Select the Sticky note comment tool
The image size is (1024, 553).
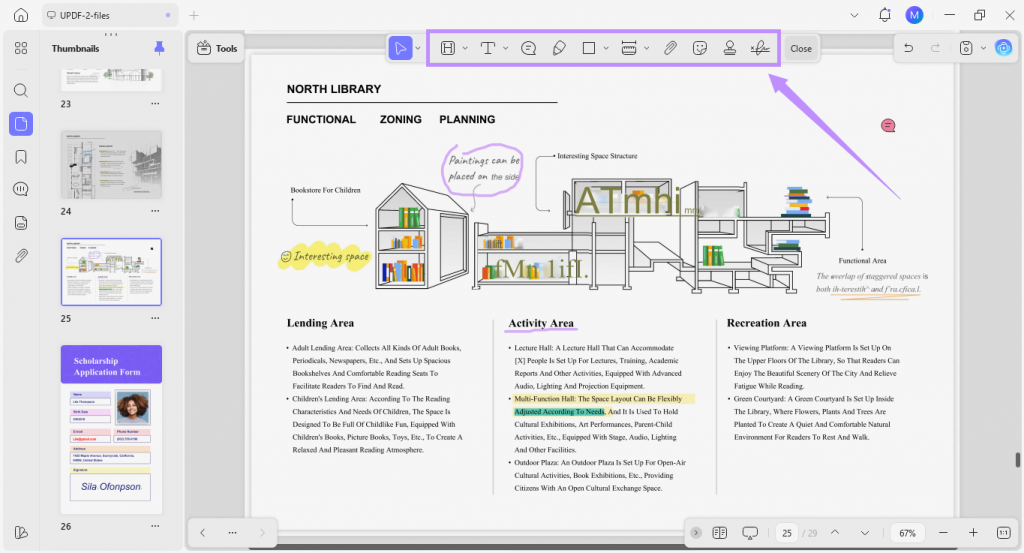[528, 48]
